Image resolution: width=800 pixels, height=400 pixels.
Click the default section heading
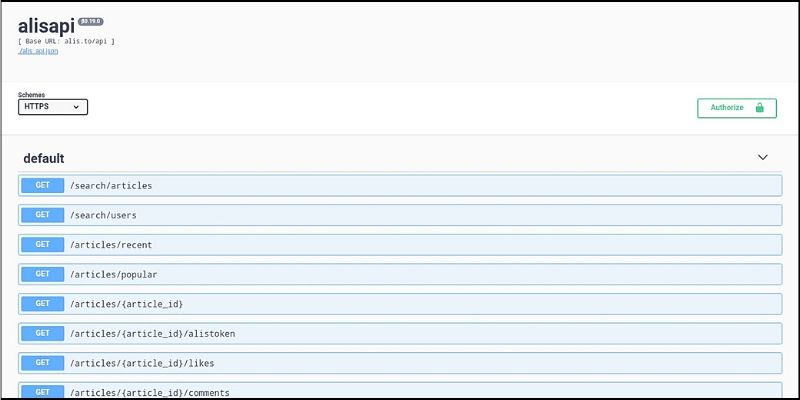click(44, 158)
